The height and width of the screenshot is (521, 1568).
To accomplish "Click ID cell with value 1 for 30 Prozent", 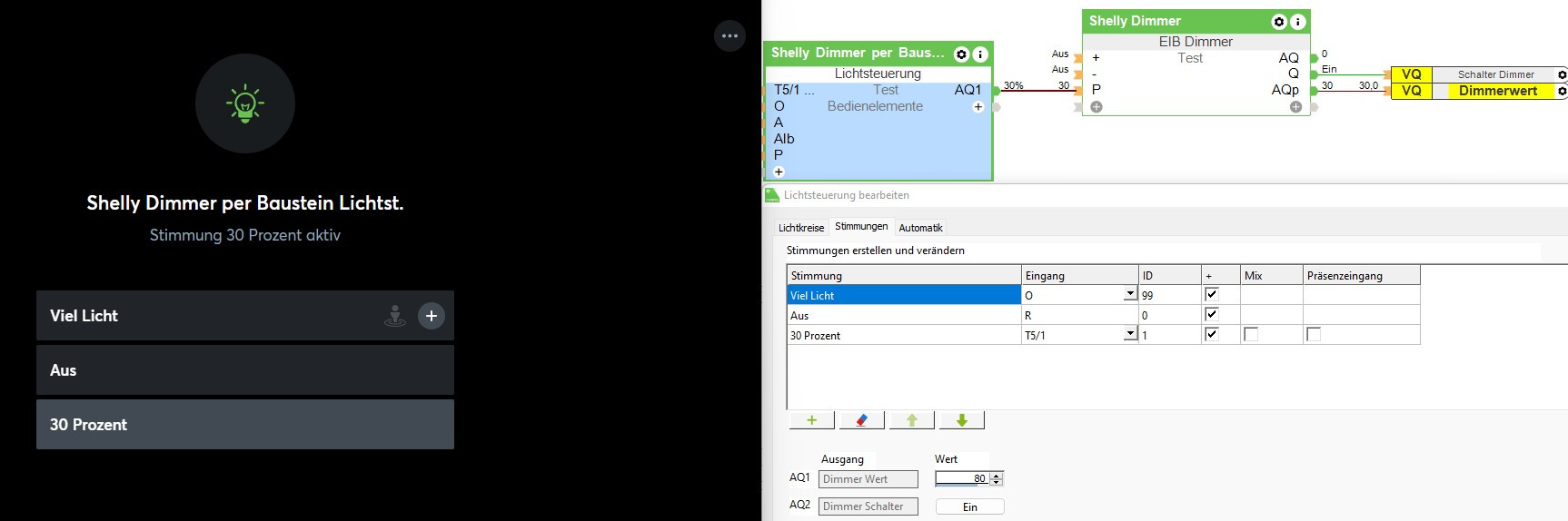I will tap(1170, 335).
